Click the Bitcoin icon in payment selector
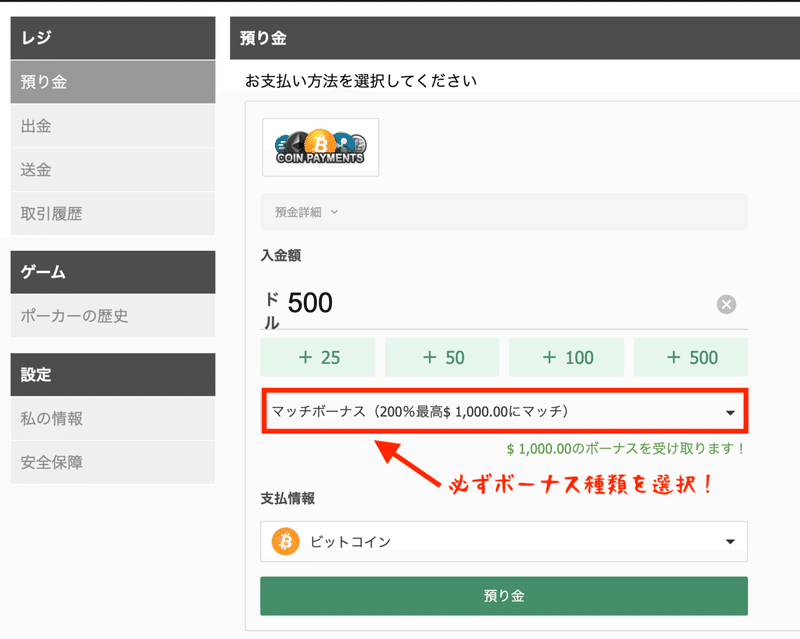This screenshot has width=800, height=639. [284, 541]
